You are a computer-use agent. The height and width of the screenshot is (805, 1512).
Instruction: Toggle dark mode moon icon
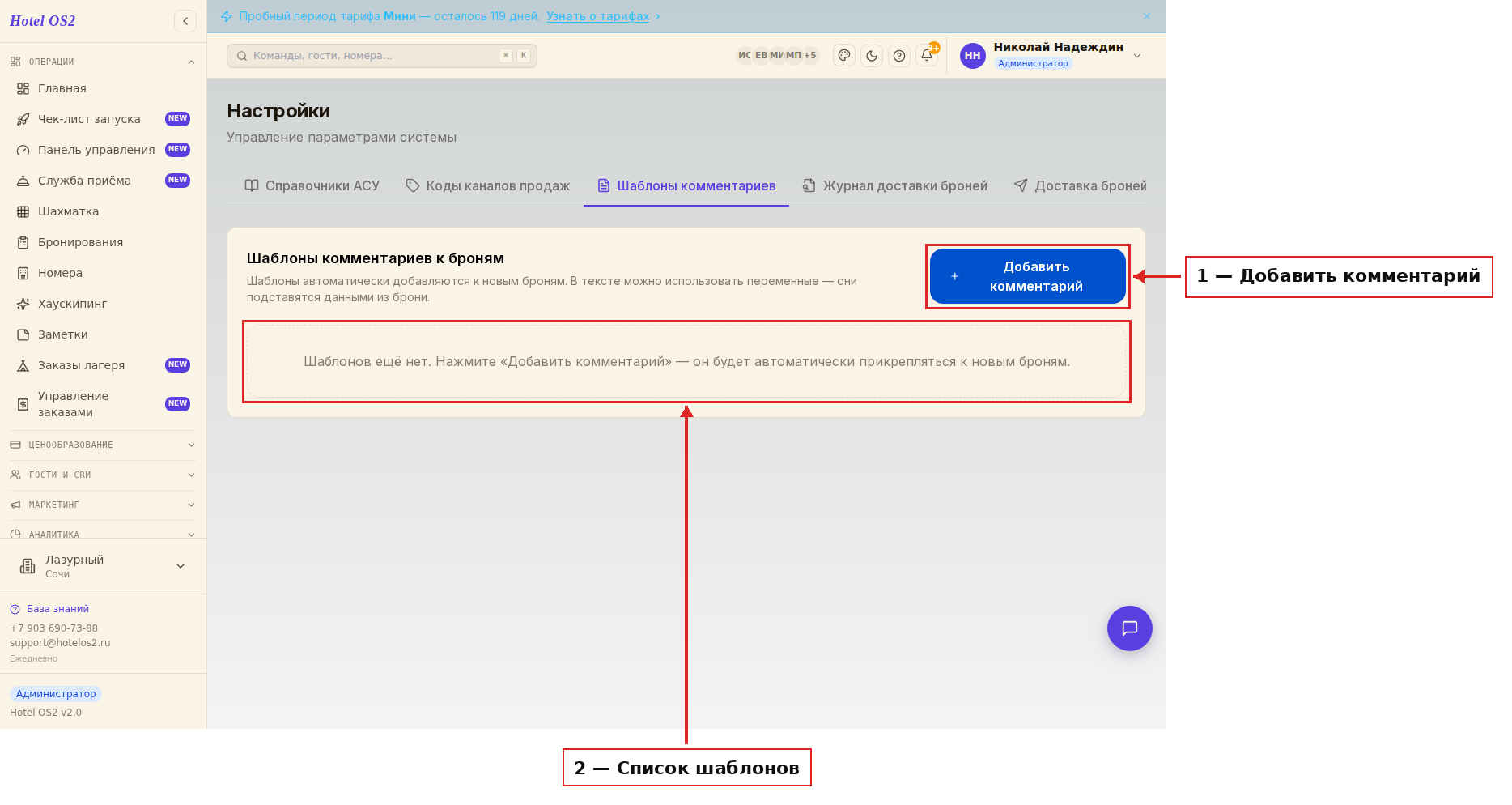tap(872, 56)
